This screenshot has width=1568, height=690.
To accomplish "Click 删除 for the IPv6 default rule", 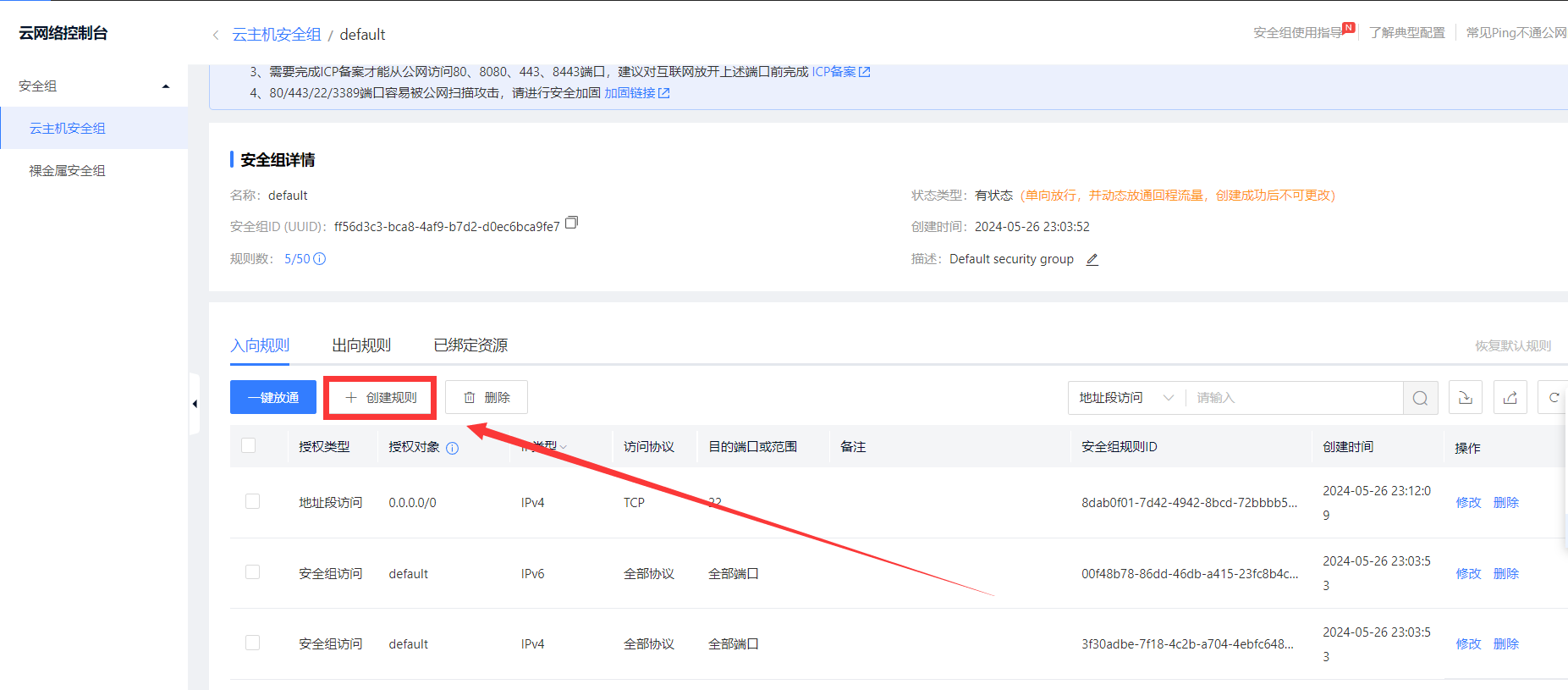I will click(x=1505, y=574).
